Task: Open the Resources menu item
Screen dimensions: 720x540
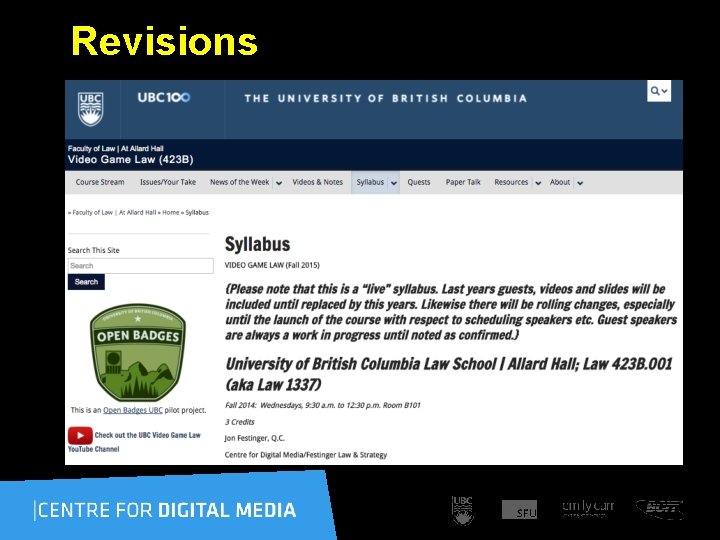Action: point(511,182)
